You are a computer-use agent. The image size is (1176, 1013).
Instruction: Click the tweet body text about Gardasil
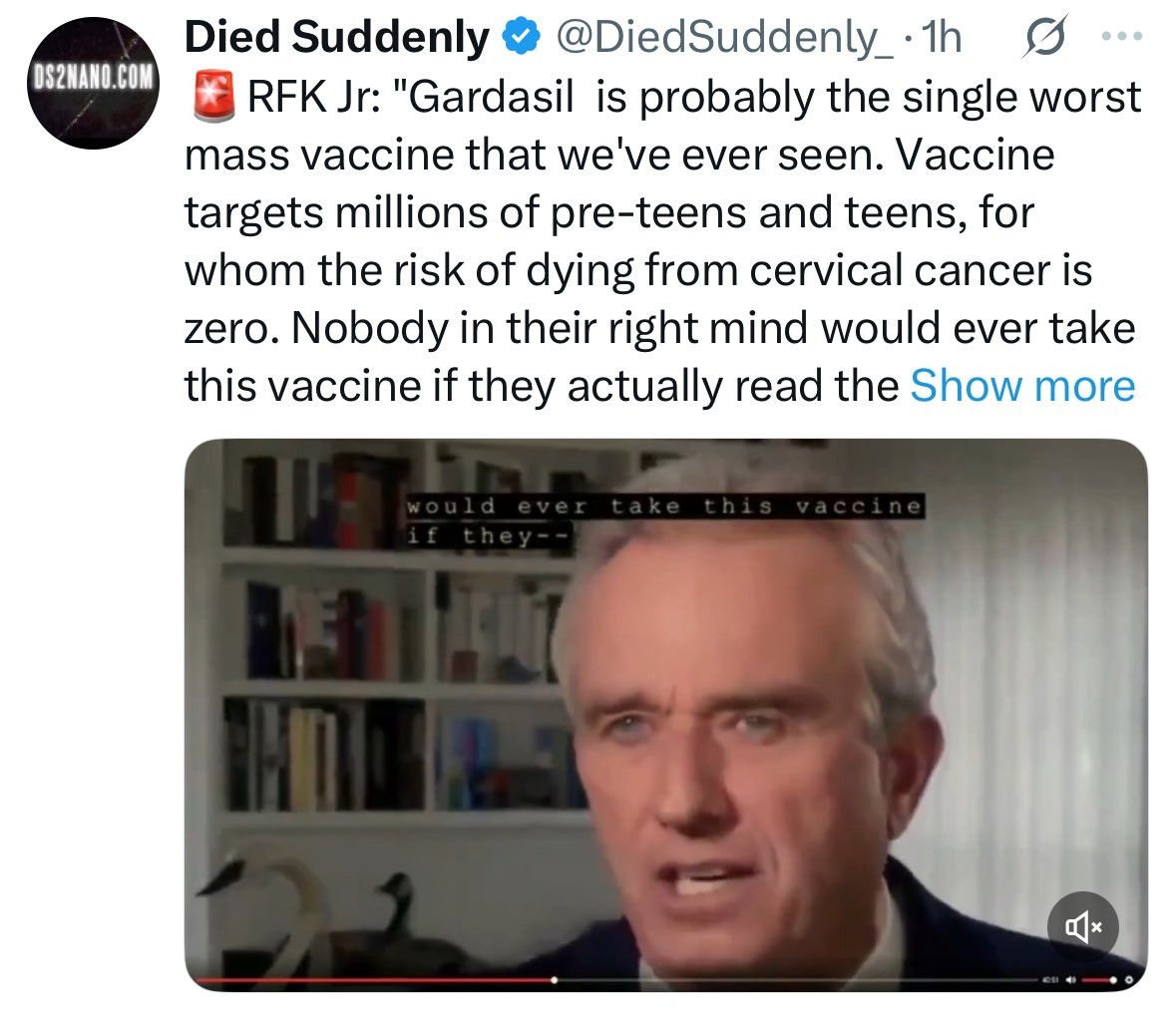pyautogui.click(x=663, y=241)
